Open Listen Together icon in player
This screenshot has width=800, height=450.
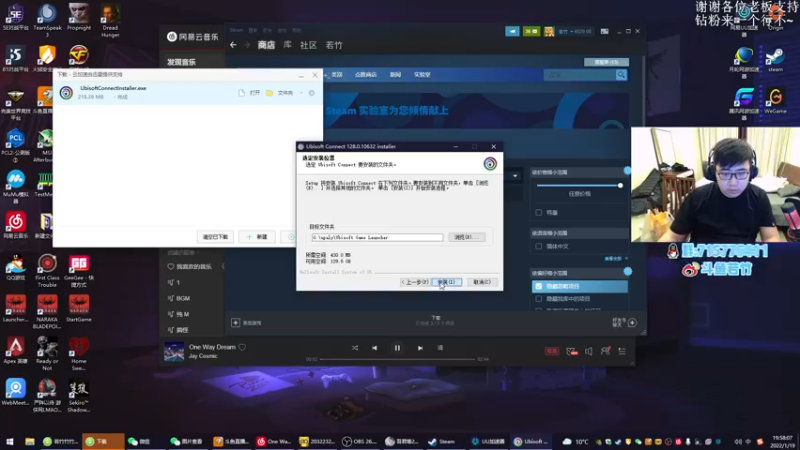(x=605, y=351)
